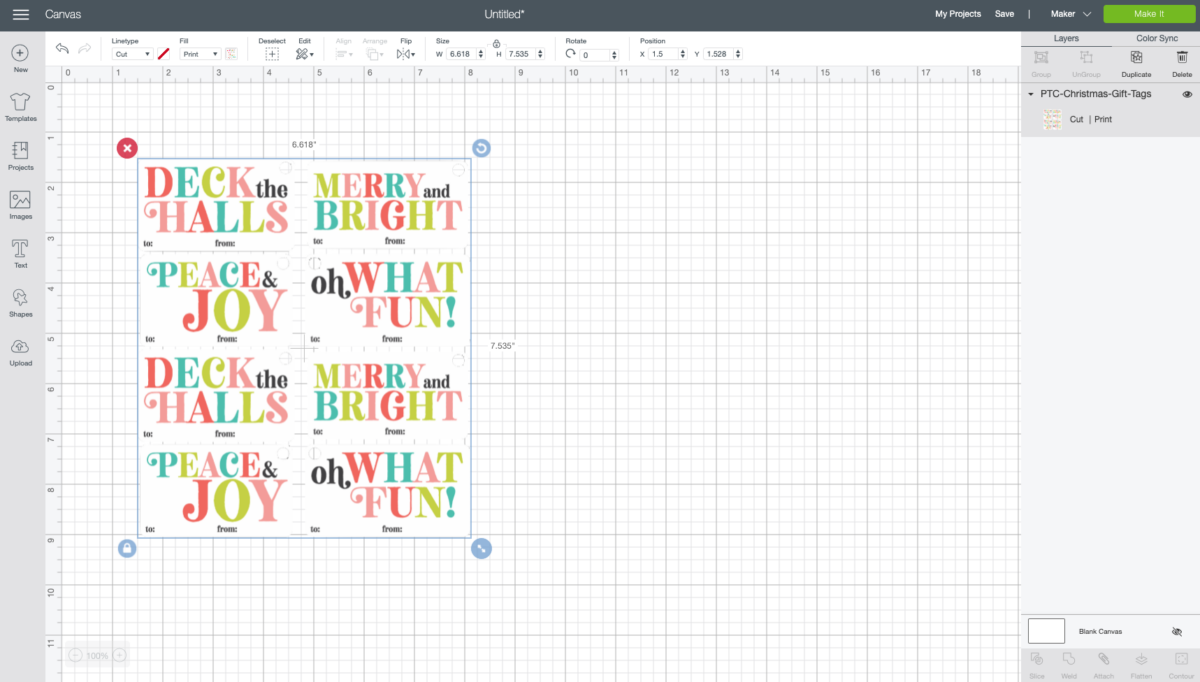
Task: Click the Upload tool
Action: coord(20,350)
